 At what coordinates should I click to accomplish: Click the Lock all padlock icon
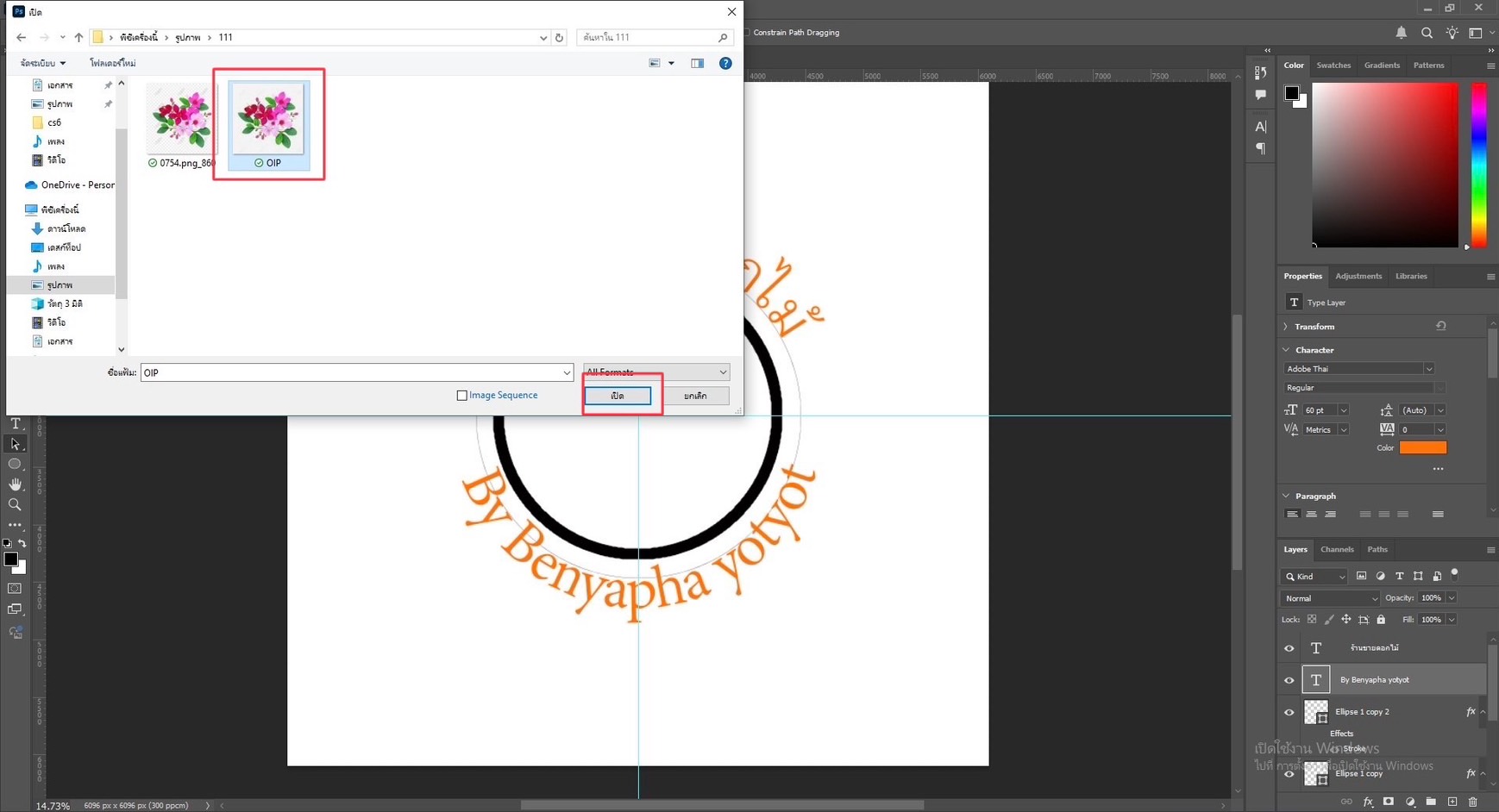pos(1381,620)
